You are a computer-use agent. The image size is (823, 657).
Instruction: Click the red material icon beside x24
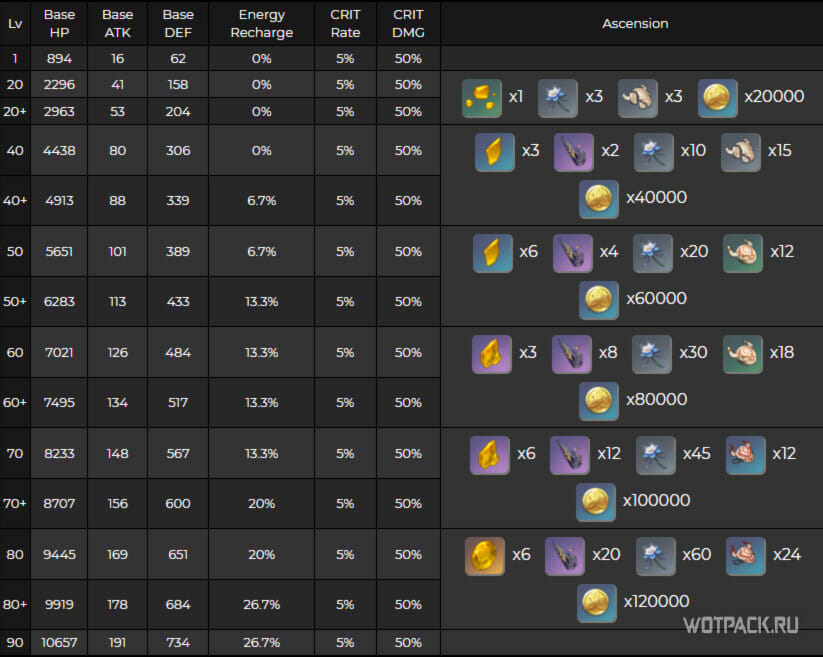[746, 555]
